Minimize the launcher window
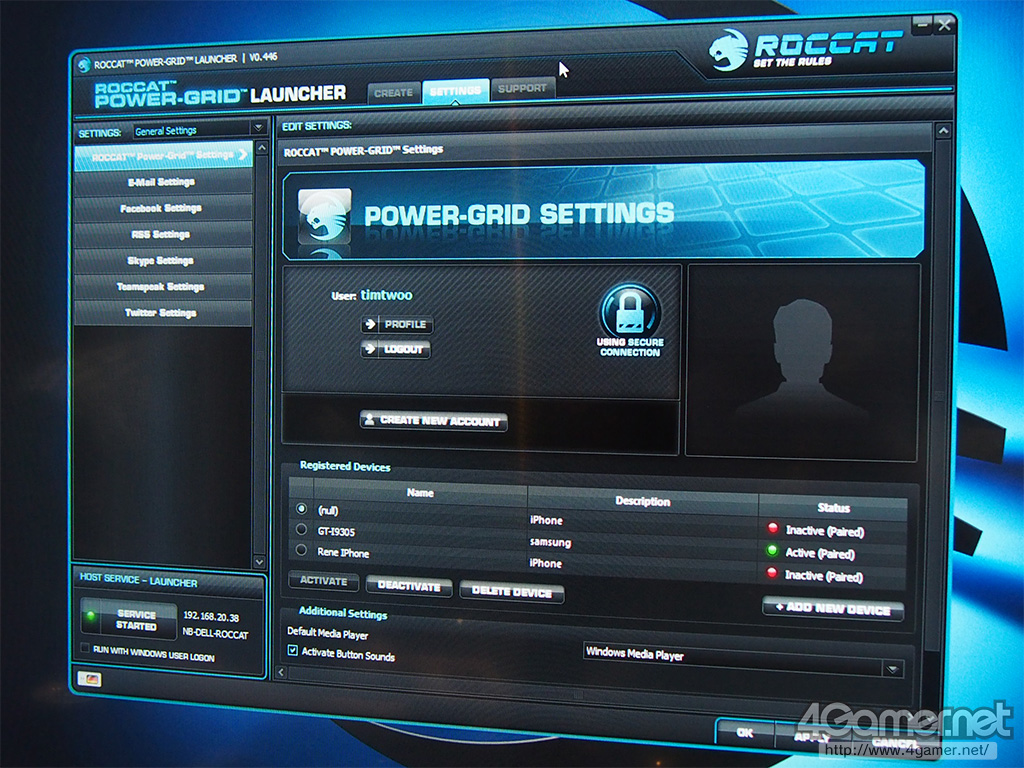This screenshot has width=1024, height=768. tap(921, 25)
